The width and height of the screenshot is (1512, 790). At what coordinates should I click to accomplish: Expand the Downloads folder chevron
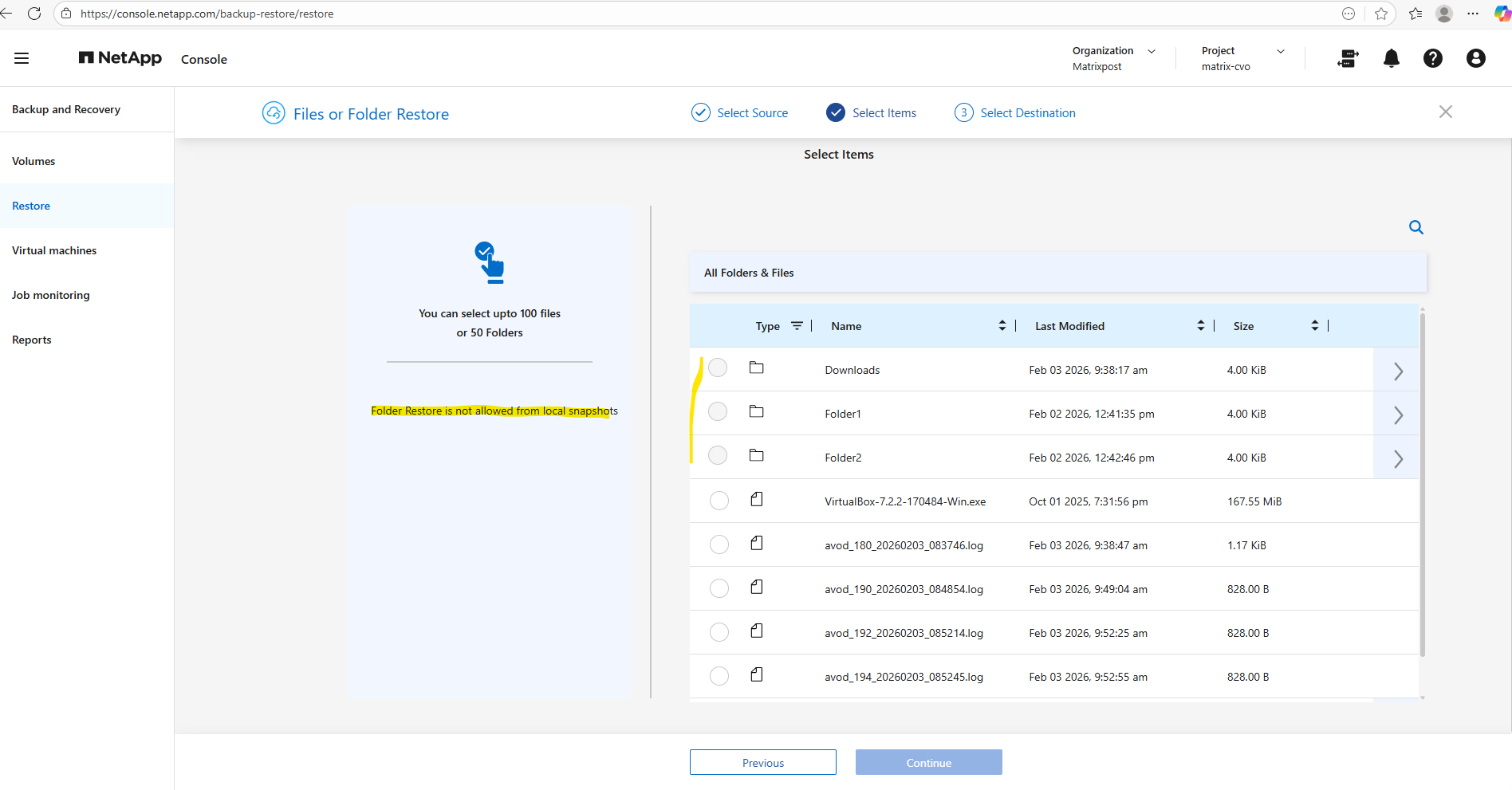pyautogui.click(x=1397, y=371)
